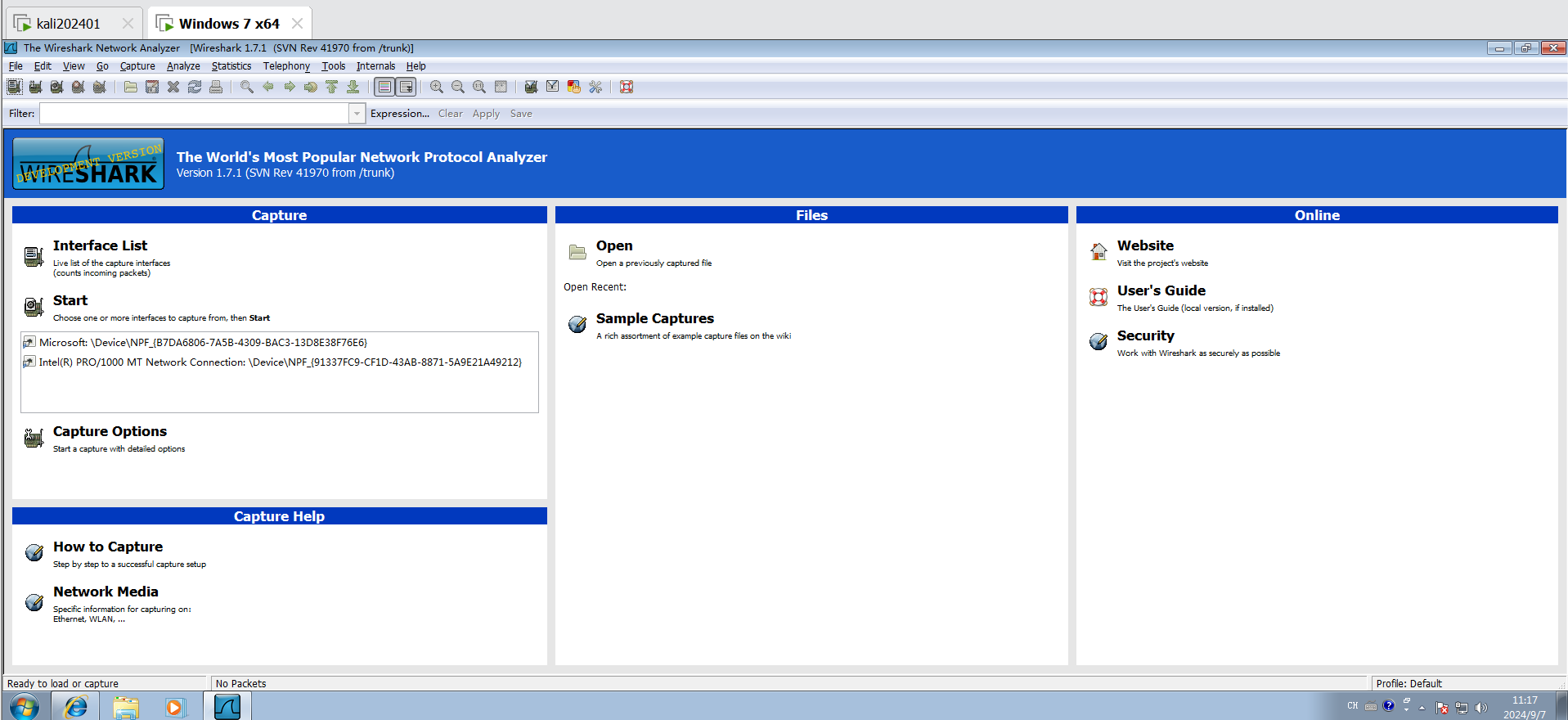Open the Statistics menu
The width and height of the screenshot is (1568, 720).
pyautogui.click(x=231, y=66)
